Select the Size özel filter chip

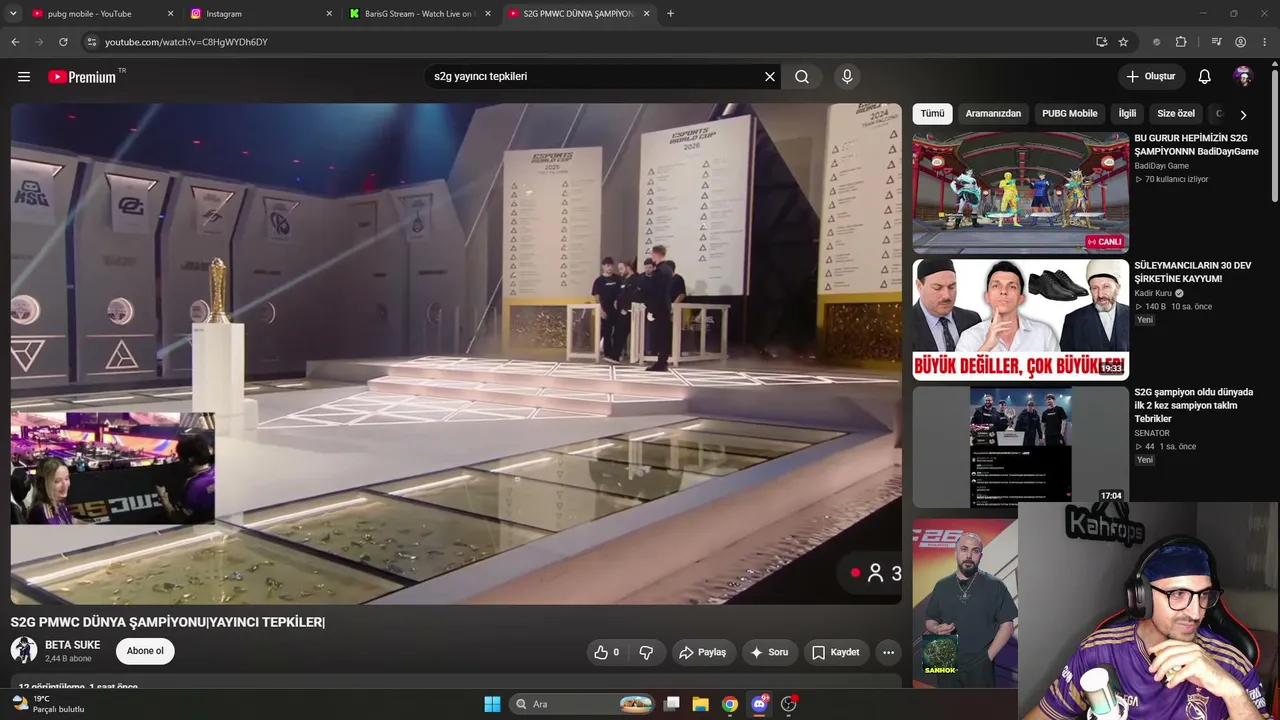point(1176,114)
